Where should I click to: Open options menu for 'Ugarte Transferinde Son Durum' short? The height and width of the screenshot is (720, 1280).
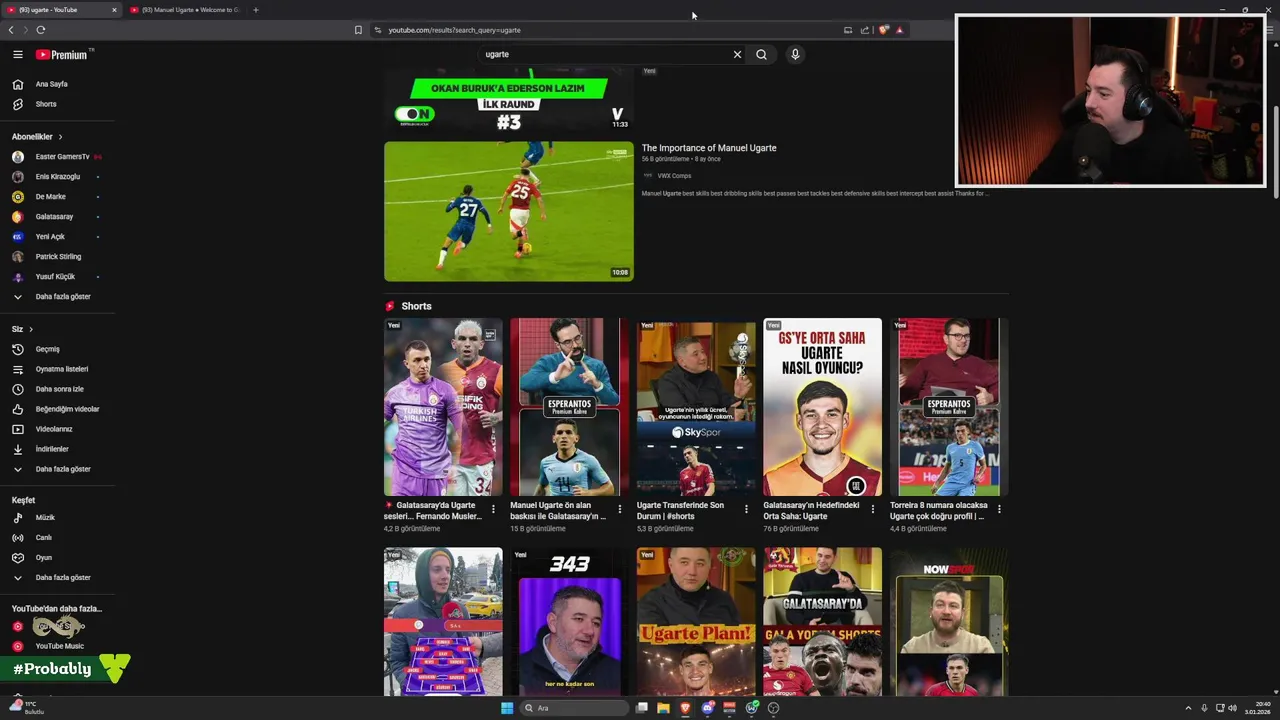[746, 509]
